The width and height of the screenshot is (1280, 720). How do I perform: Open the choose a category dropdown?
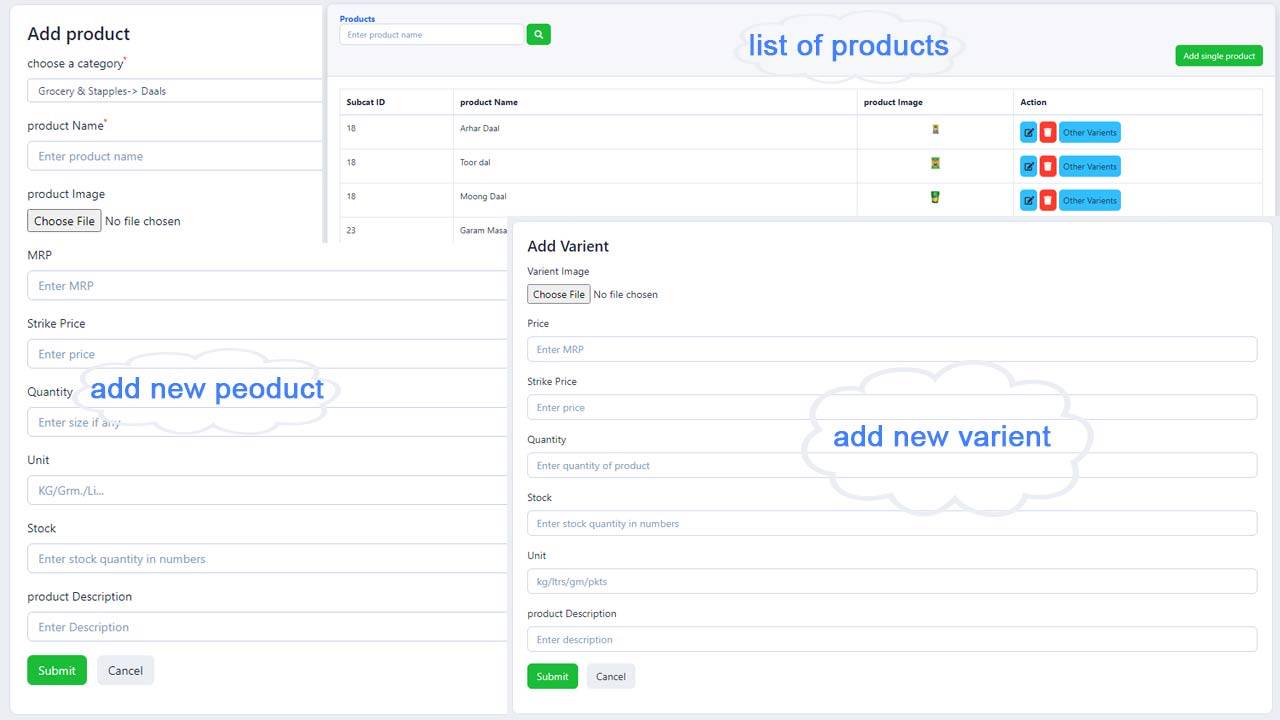click(175, 91)
